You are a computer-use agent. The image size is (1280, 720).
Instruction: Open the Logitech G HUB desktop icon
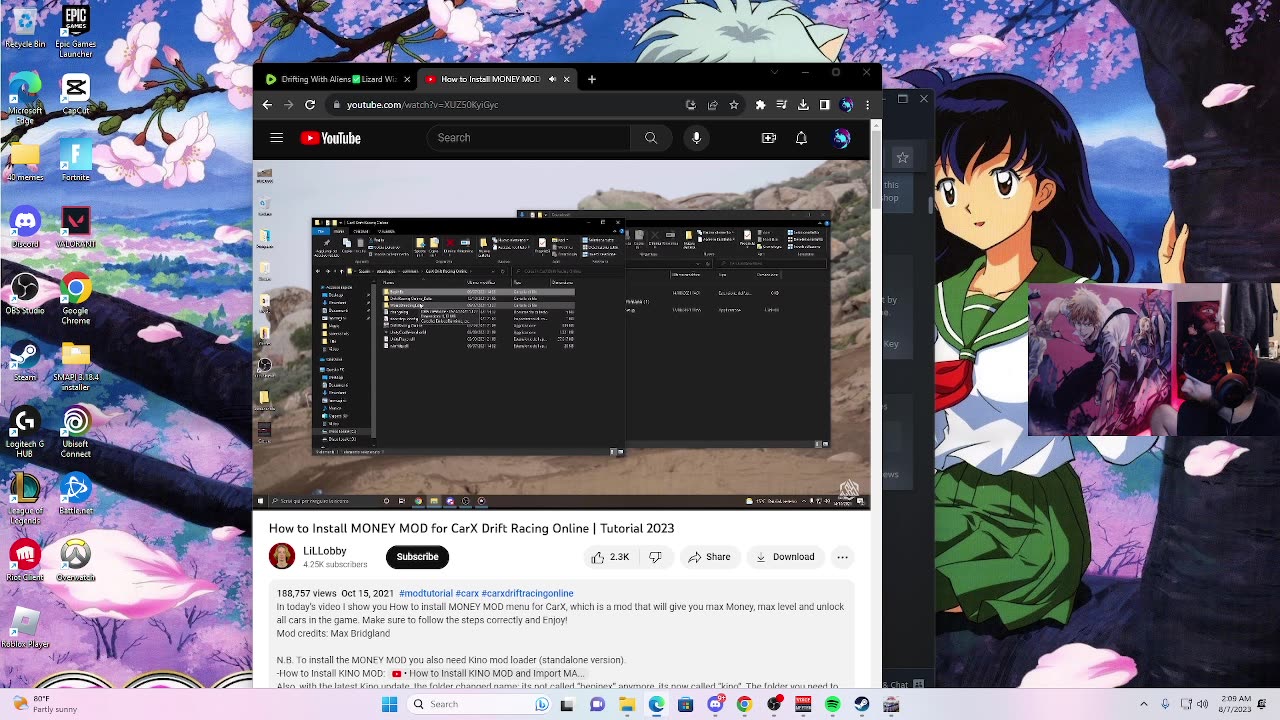pos(25,432)
